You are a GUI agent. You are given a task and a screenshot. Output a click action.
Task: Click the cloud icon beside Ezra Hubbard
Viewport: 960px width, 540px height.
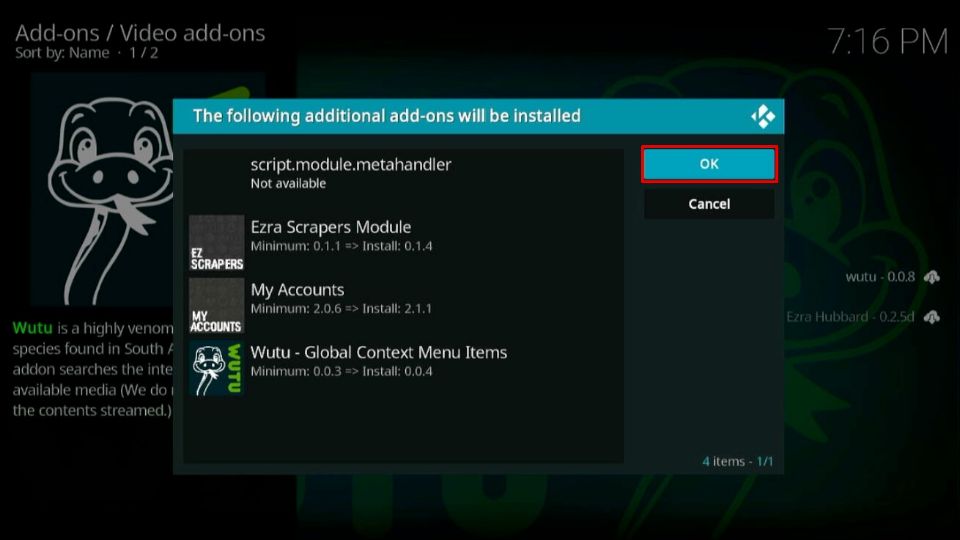pyautogui.click(x=932, y=317)
